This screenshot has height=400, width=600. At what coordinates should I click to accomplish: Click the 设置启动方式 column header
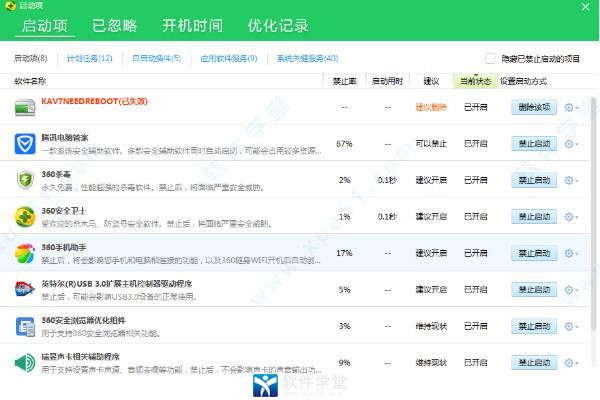(523, 81)
